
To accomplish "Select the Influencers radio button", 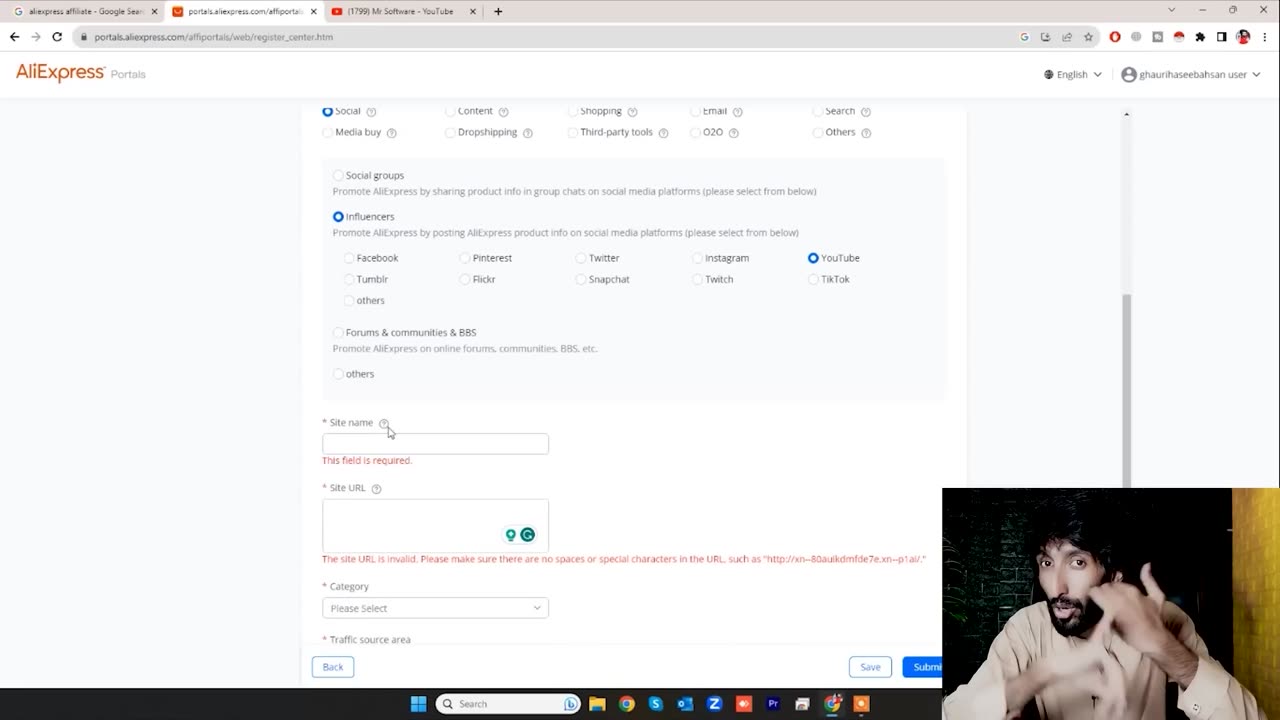I will tap(338, 217).
